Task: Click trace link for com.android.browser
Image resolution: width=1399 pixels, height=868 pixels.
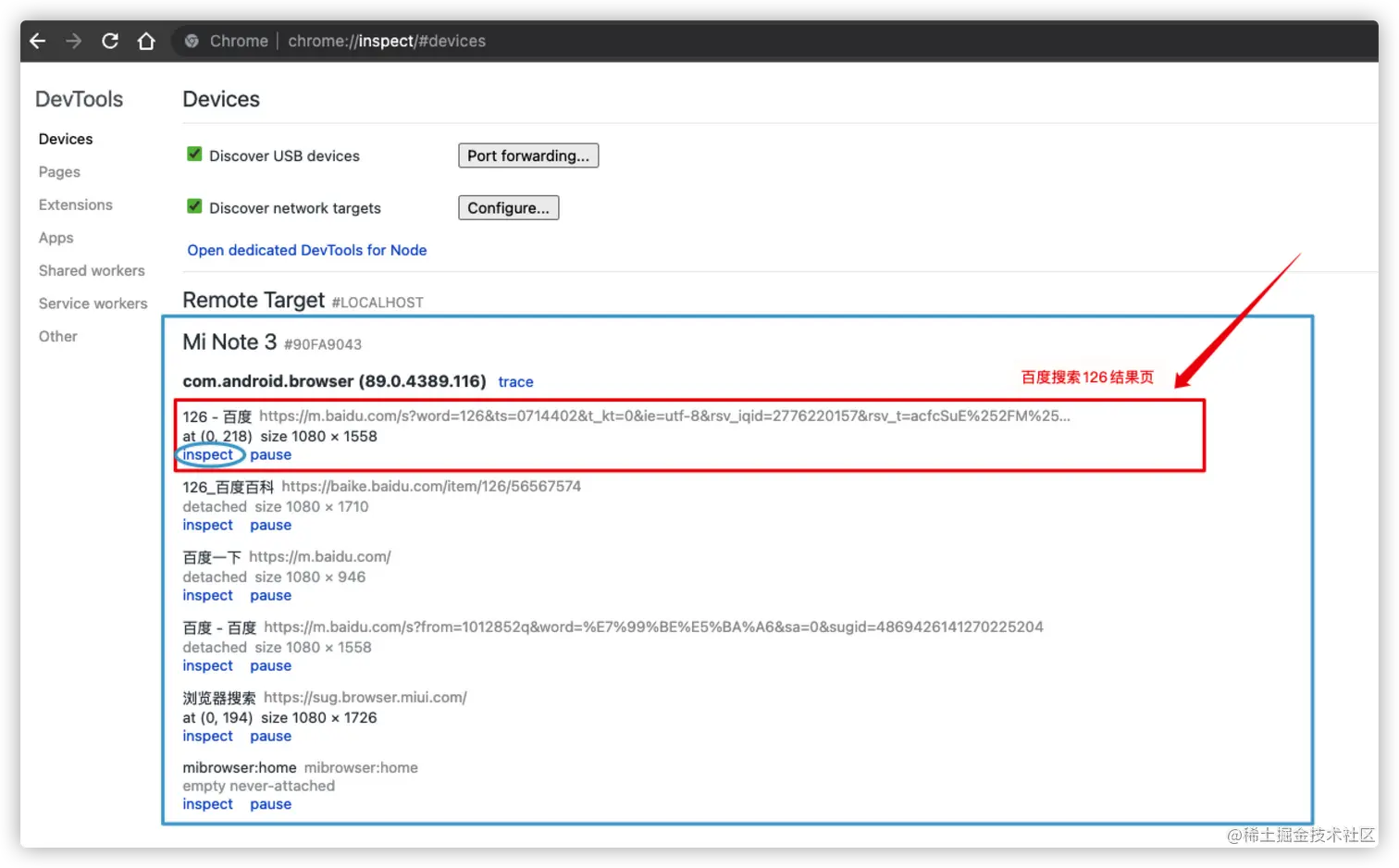Action: click(515, 381)
